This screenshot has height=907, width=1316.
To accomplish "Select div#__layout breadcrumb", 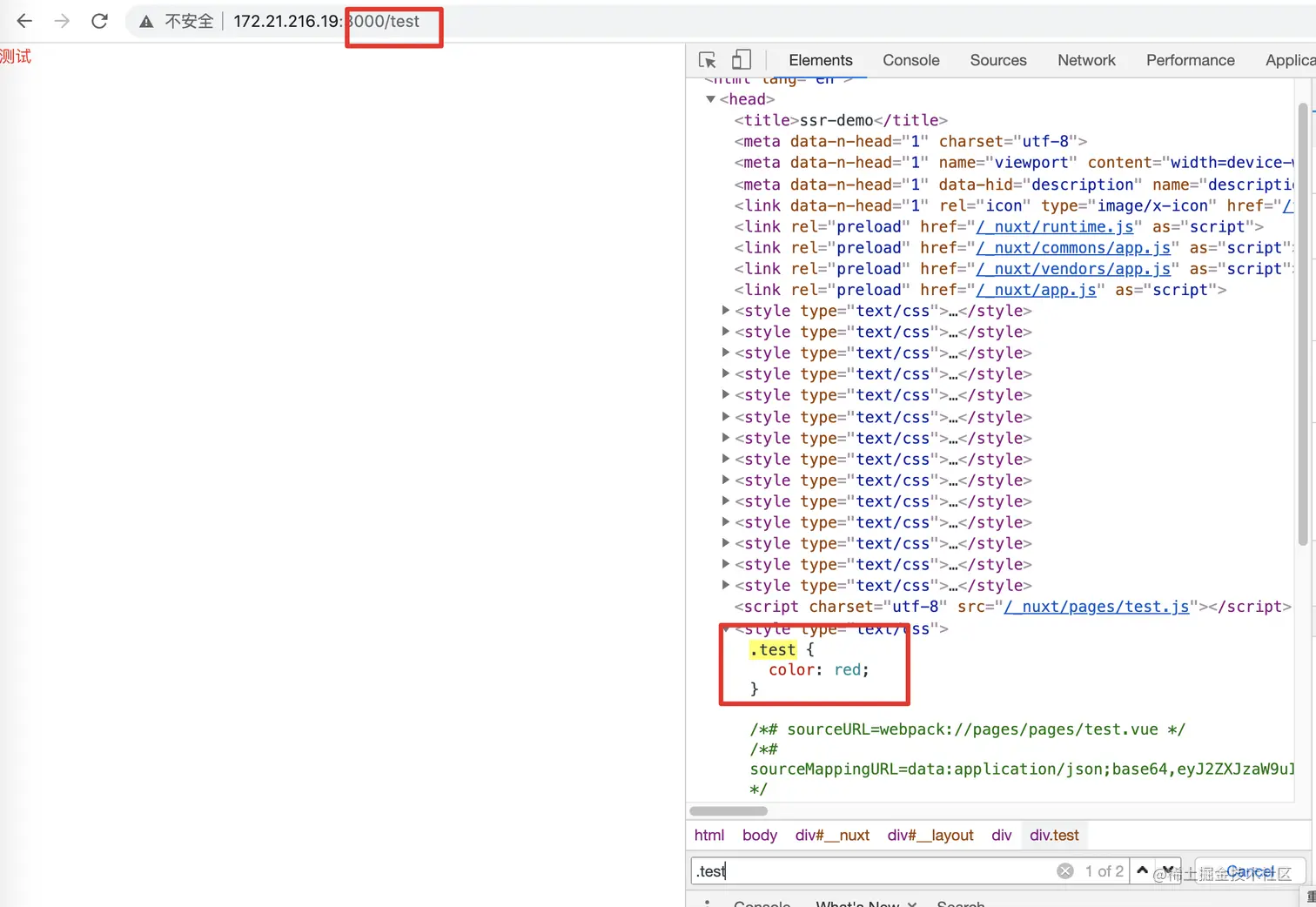I will coord(930,835).
